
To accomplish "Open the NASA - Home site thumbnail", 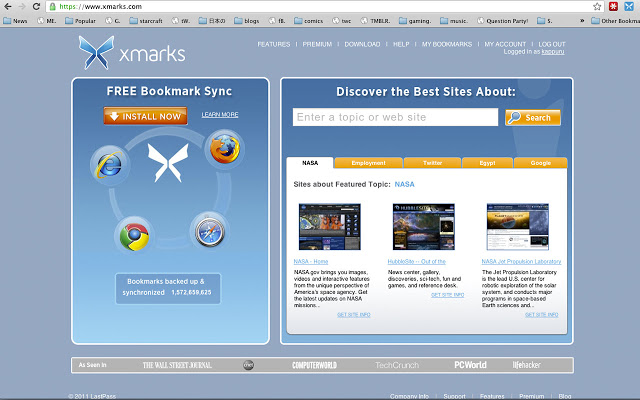I will click(330, 227).
